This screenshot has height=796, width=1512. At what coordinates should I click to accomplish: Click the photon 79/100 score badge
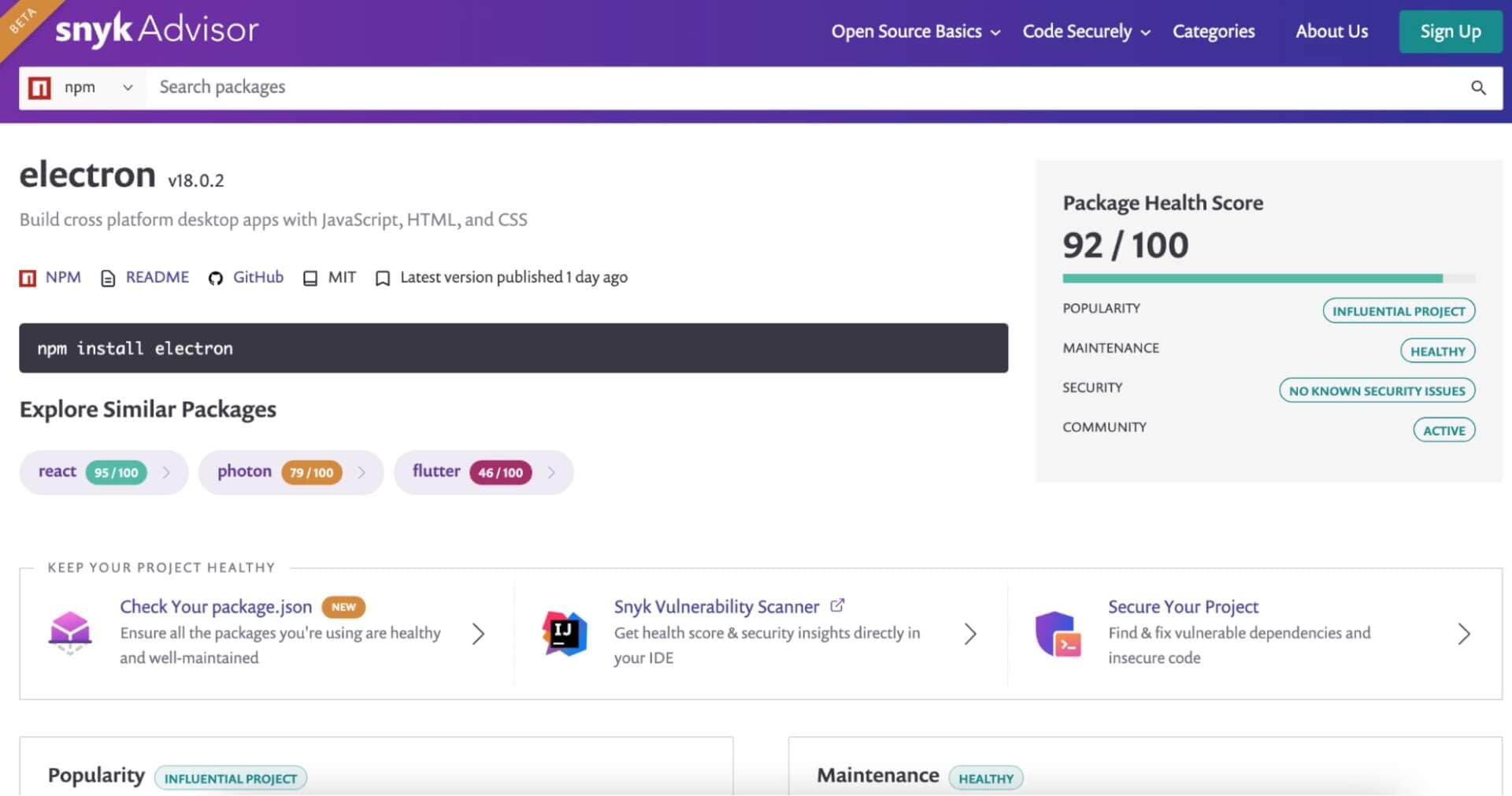[x=312, y=472]
